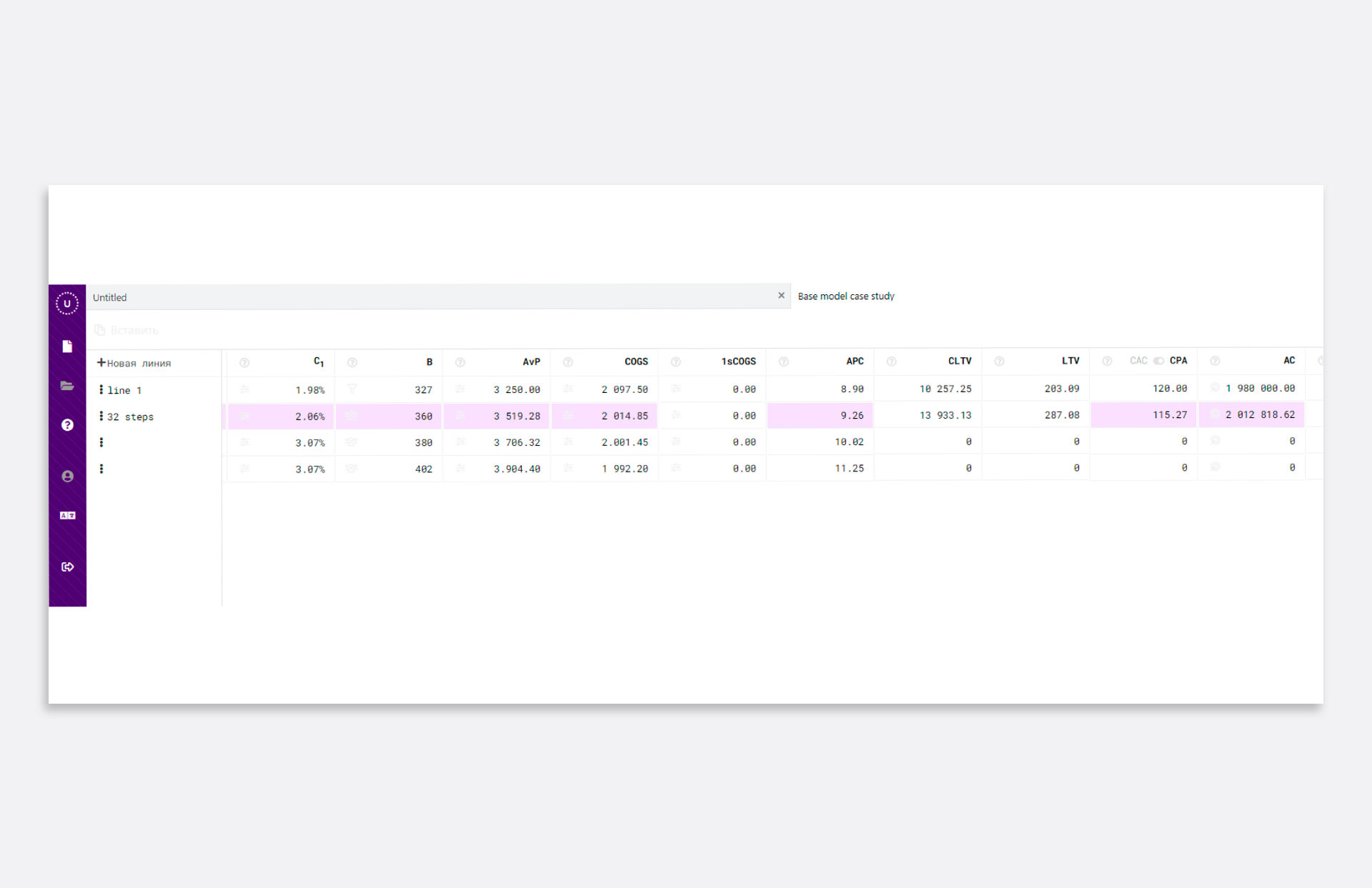Open the three-dot menu for 32 steps
The height and width of the screenshot is (888, 1372).
pyautogui.click(x=101, y=416)
